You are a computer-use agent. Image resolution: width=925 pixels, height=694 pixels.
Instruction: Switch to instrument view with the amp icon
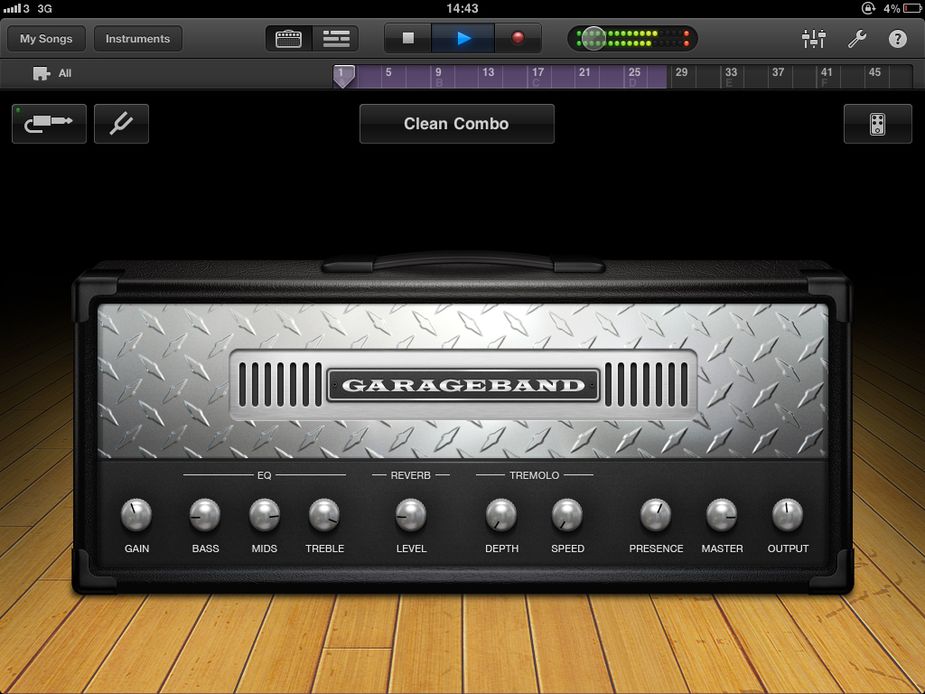[288, 38]
